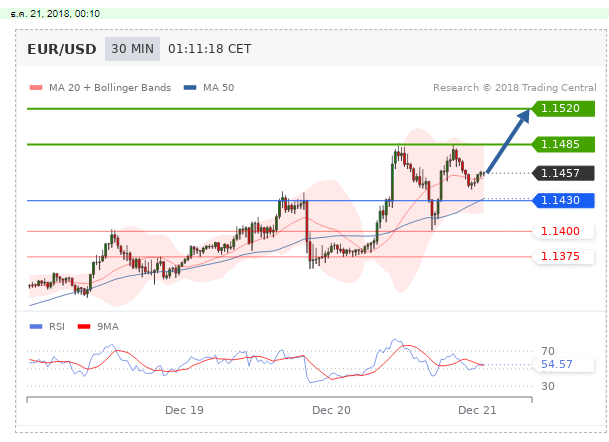
Task: Click the Dec 19 date axis label
Action: click(184, 411)
